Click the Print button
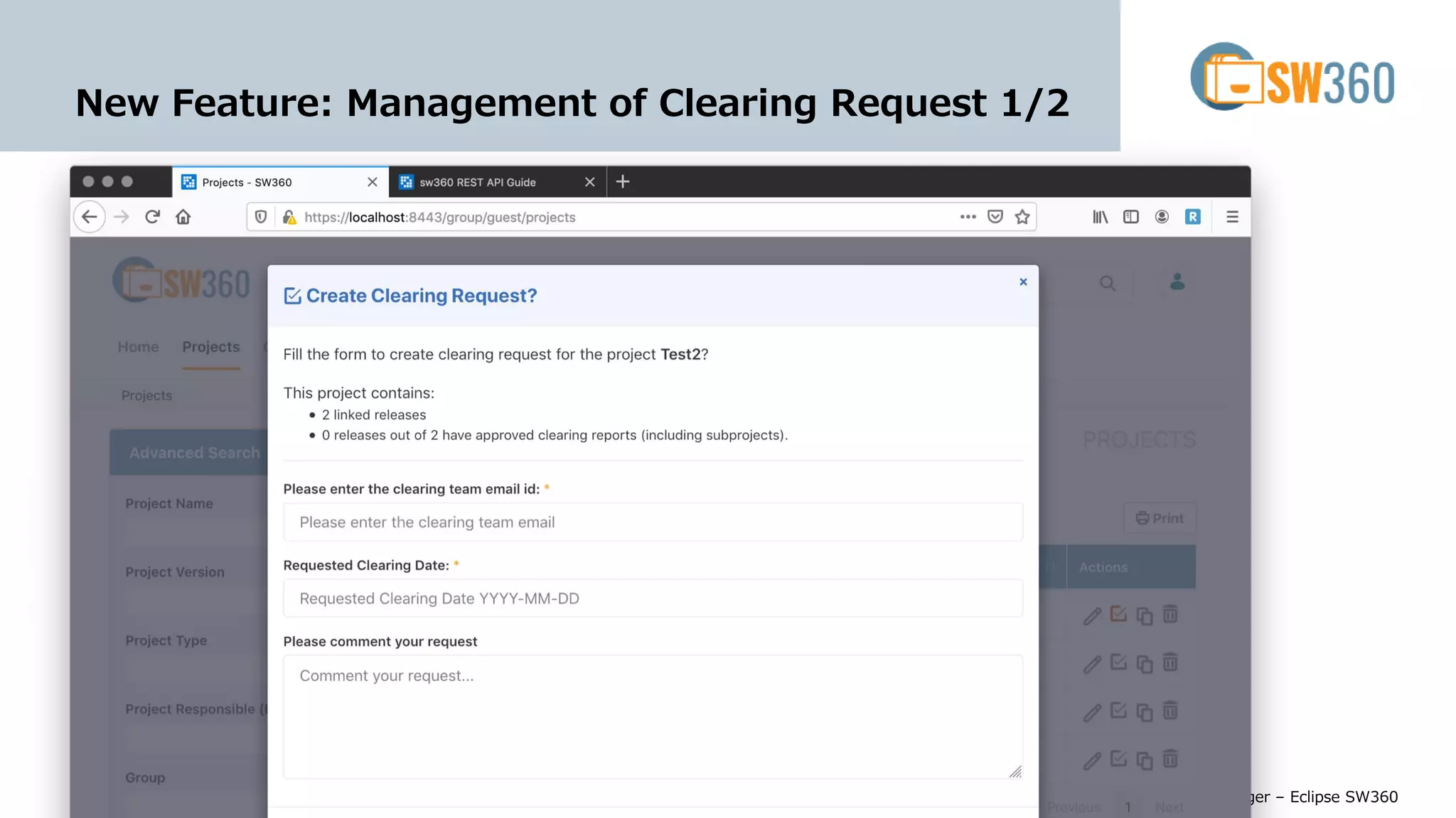The width and height of the screenshot is (1456, 818). pyautogui.click(x=1160, y=518)
